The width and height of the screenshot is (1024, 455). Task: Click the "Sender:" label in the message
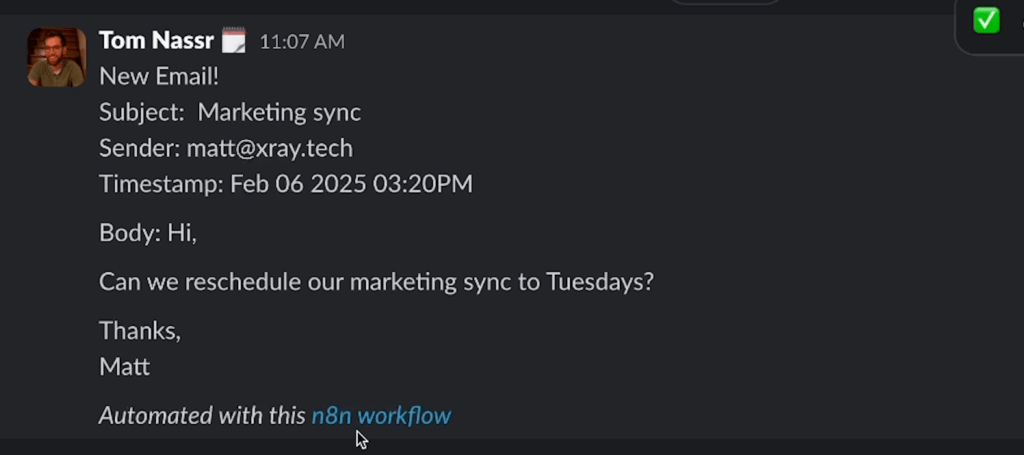pyautogui.click(x=139, y=148)
